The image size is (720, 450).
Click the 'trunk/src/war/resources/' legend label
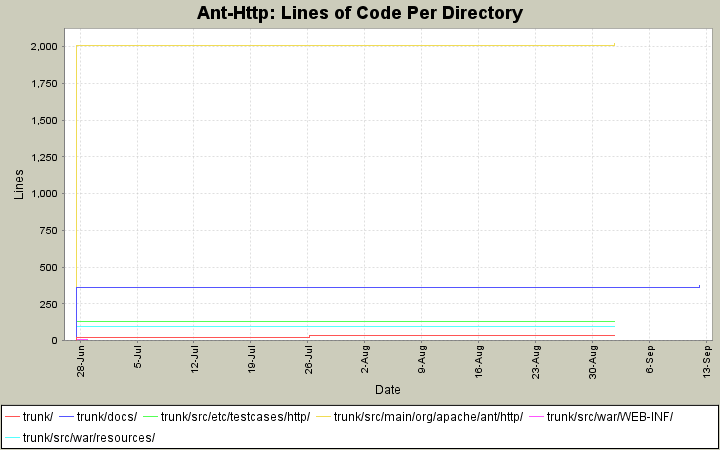pos(89,438)
